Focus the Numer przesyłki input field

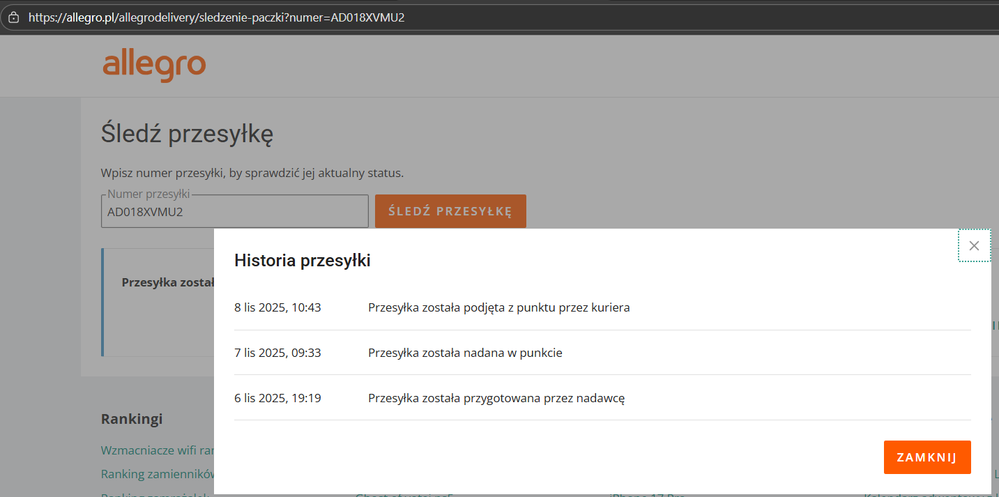point(234,212)
